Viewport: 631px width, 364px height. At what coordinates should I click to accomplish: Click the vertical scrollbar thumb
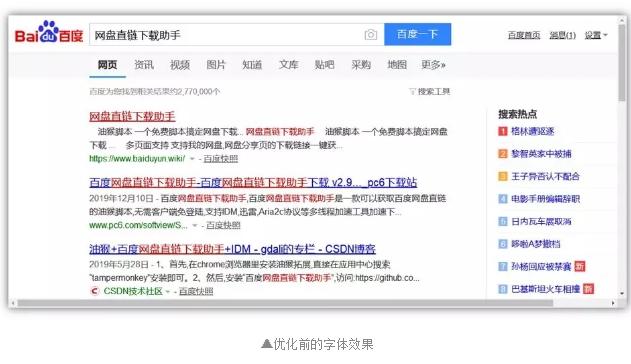point(622,62)
